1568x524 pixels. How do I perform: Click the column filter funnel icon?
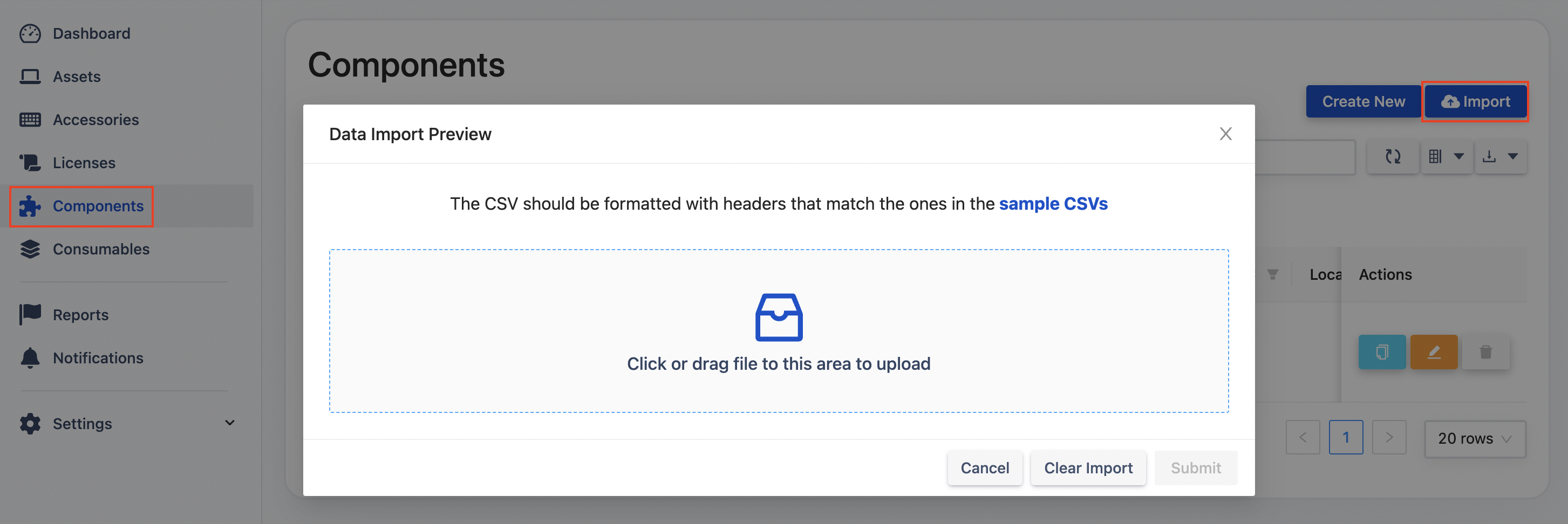point(1272,275)
